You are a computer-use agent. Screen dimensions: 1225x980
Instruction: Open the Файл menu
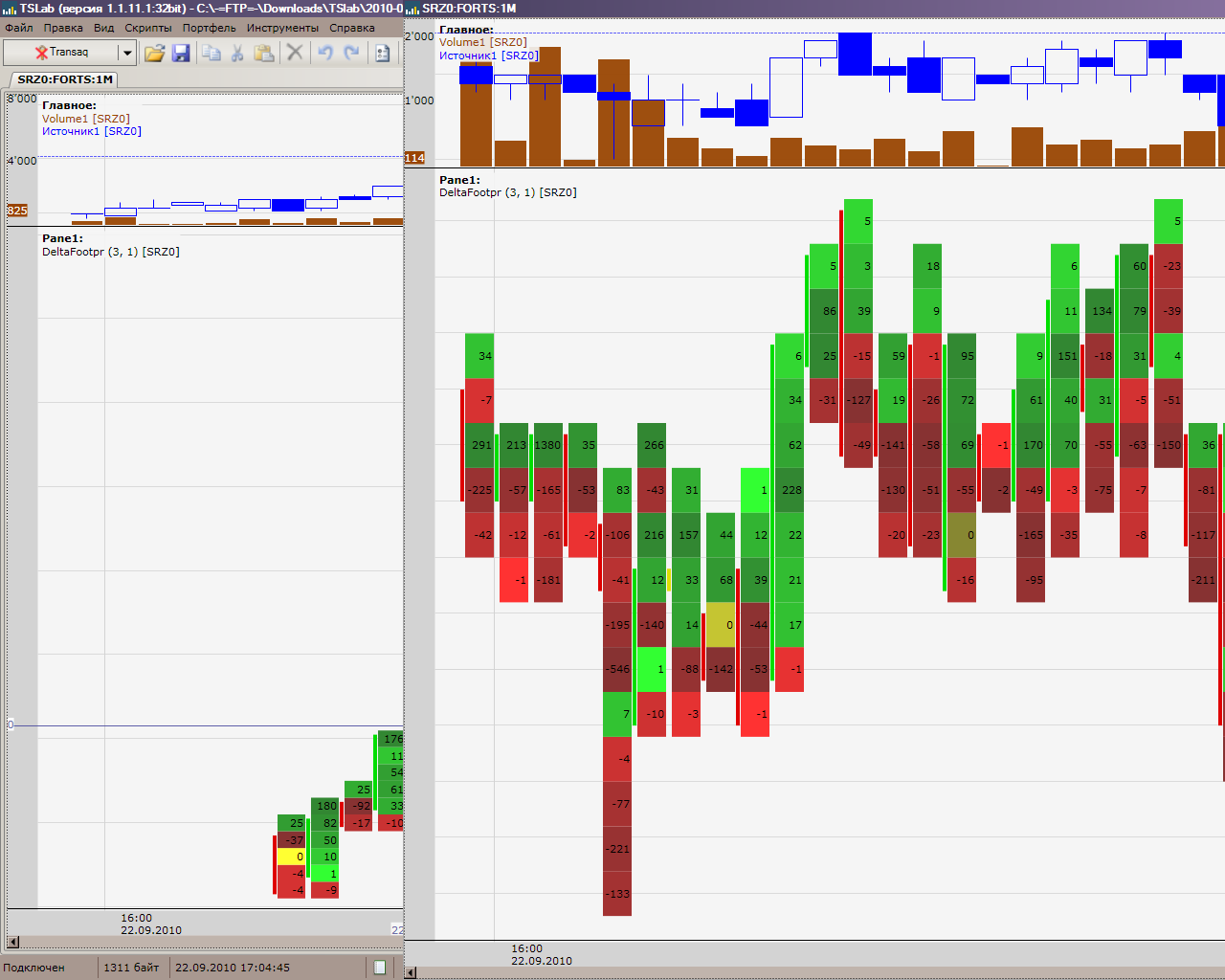pos(19,28)
